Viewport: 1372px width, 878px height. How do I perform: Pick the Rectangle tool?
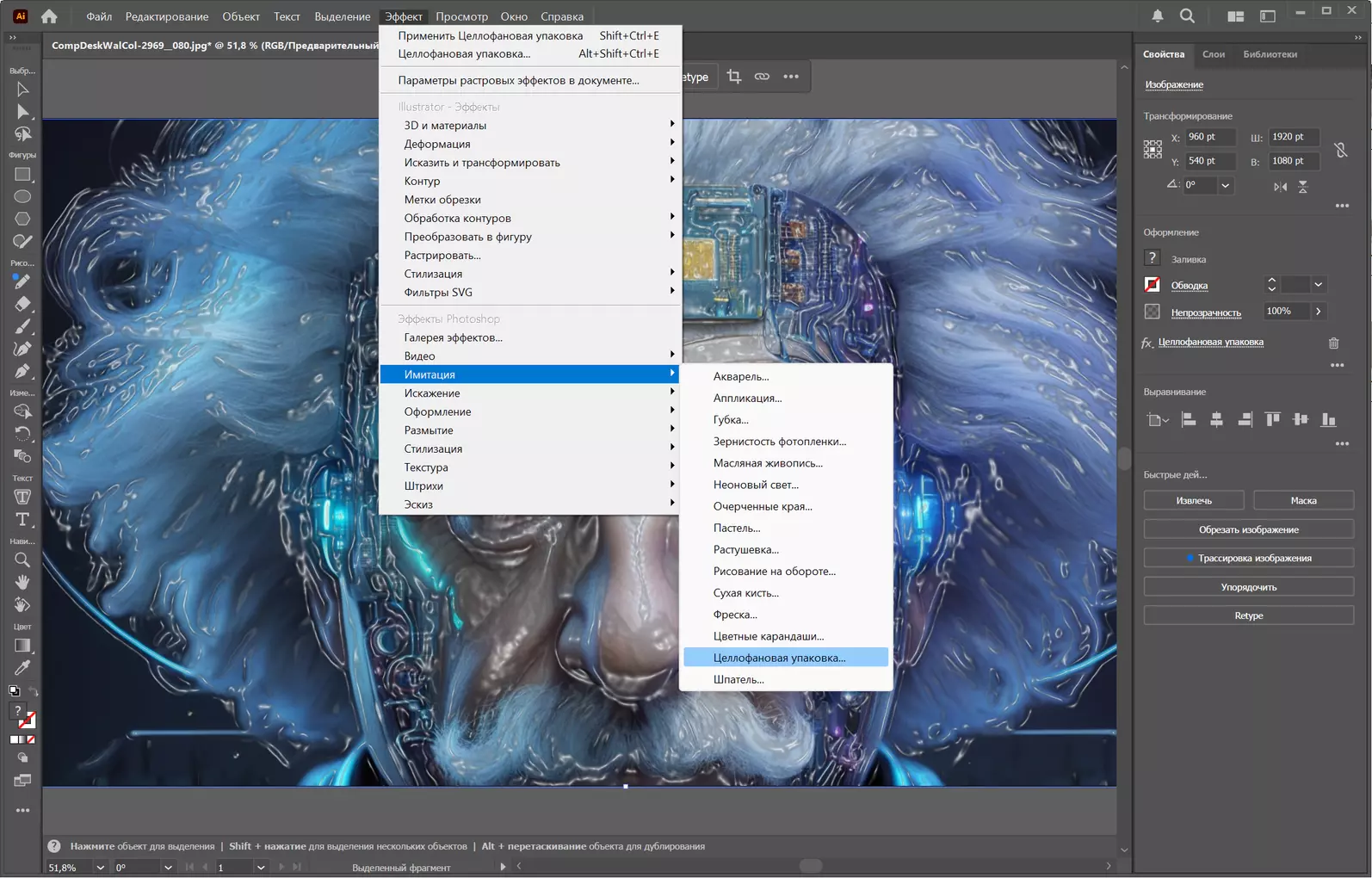(22, 175)
